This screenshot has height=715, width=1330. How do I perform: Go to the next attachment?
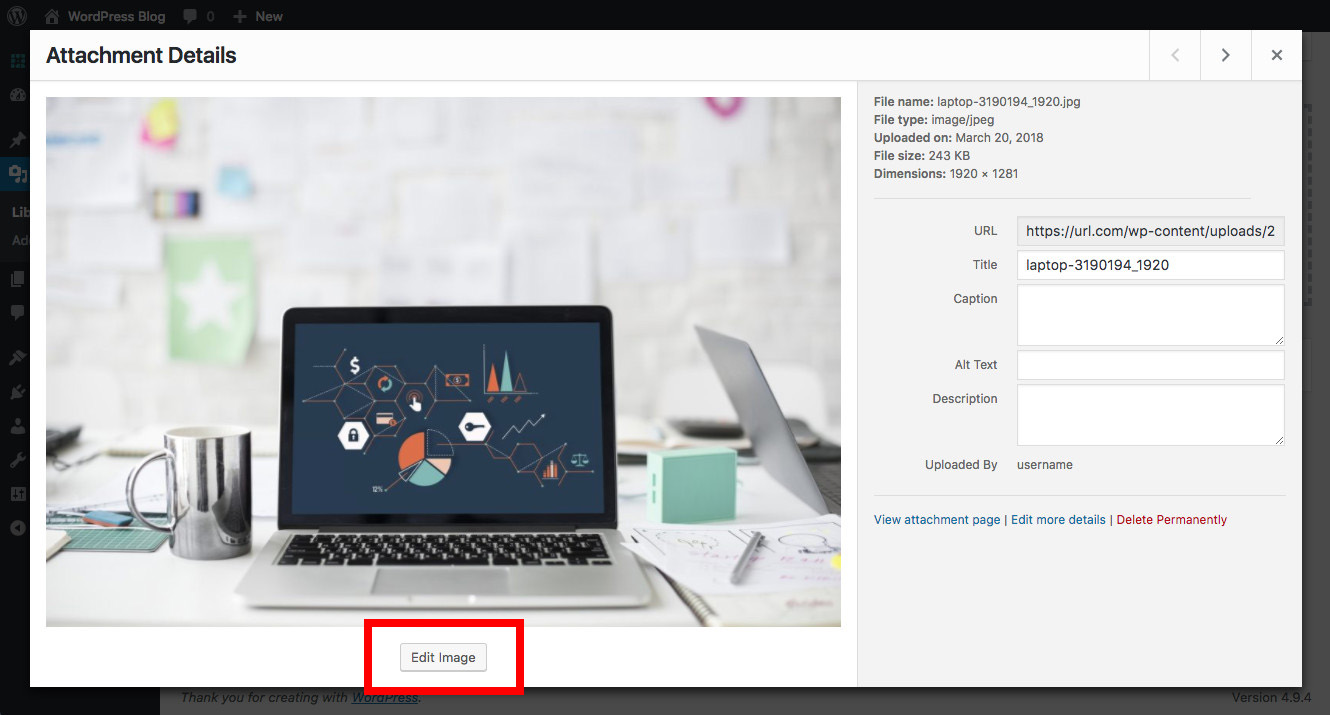click(x=1226, y=56)
